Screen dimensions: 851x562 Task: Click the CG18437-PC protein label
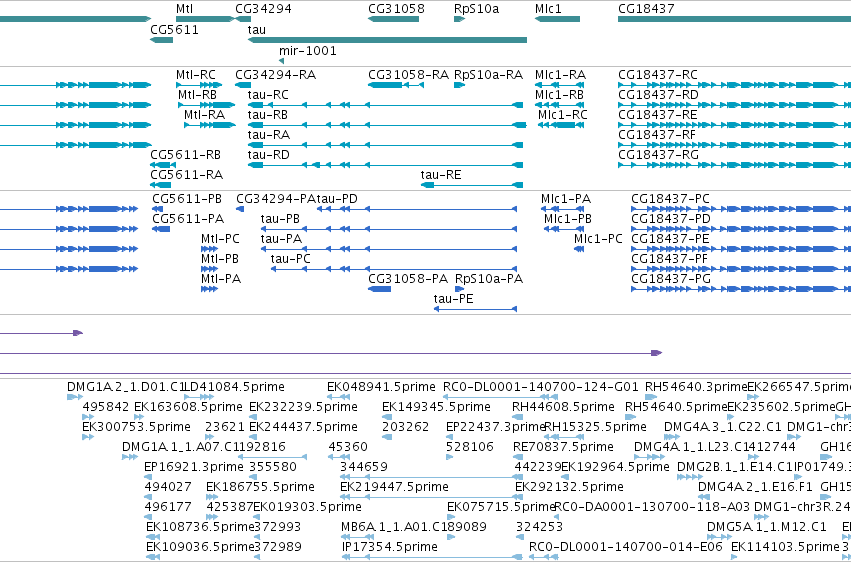[670, 199]
